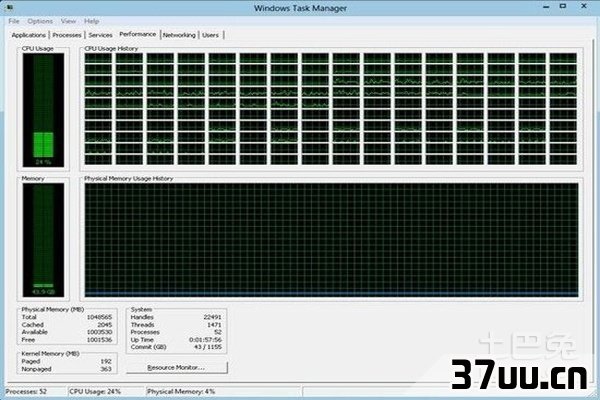Switch to the Users tab
Image resolution: width=600 pixels, height=400 pixels.
pos(210,35)
